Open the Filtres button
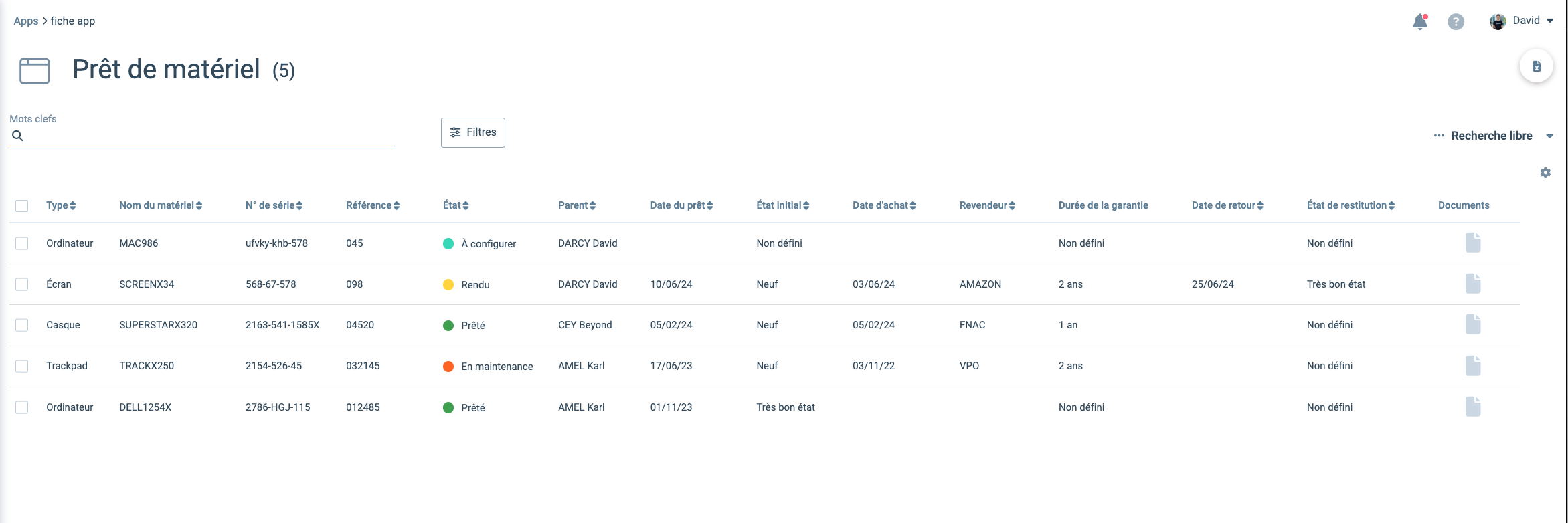Screen dimensions: 1568x523 pyautogui.click(x=473, y=132)
